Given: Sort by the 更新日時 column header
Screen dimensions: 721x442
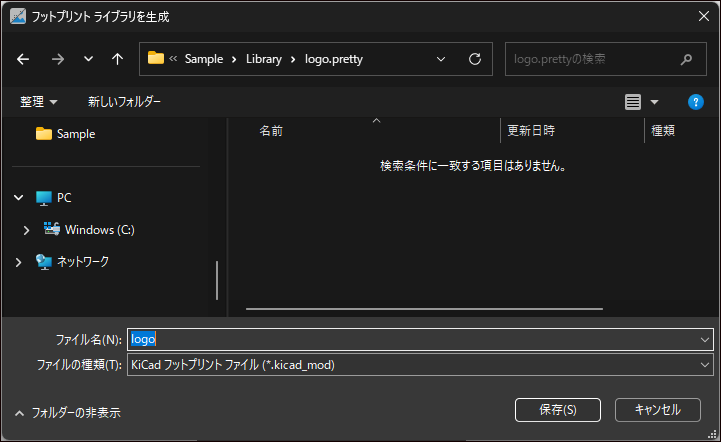Looking at the screenshot, I should tap(531, 131).
